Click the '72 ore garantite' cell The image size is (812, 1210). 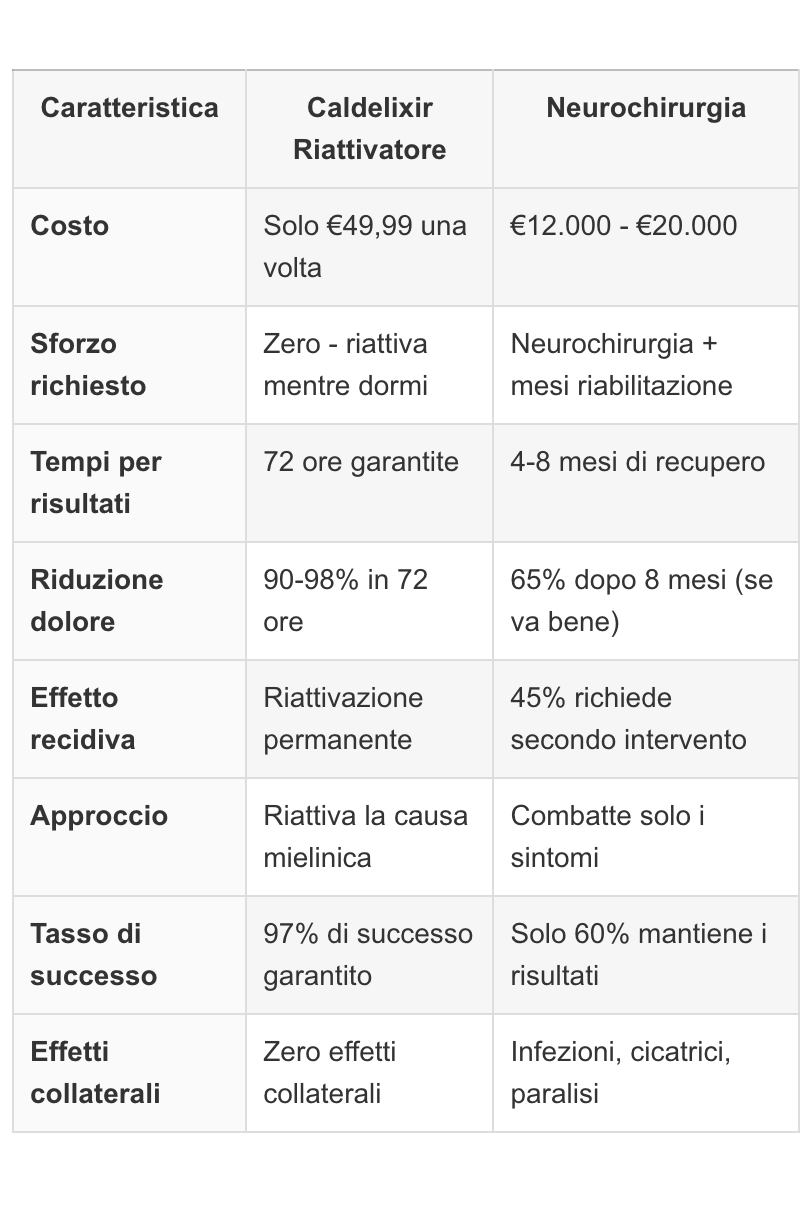(x=360, y=462)
